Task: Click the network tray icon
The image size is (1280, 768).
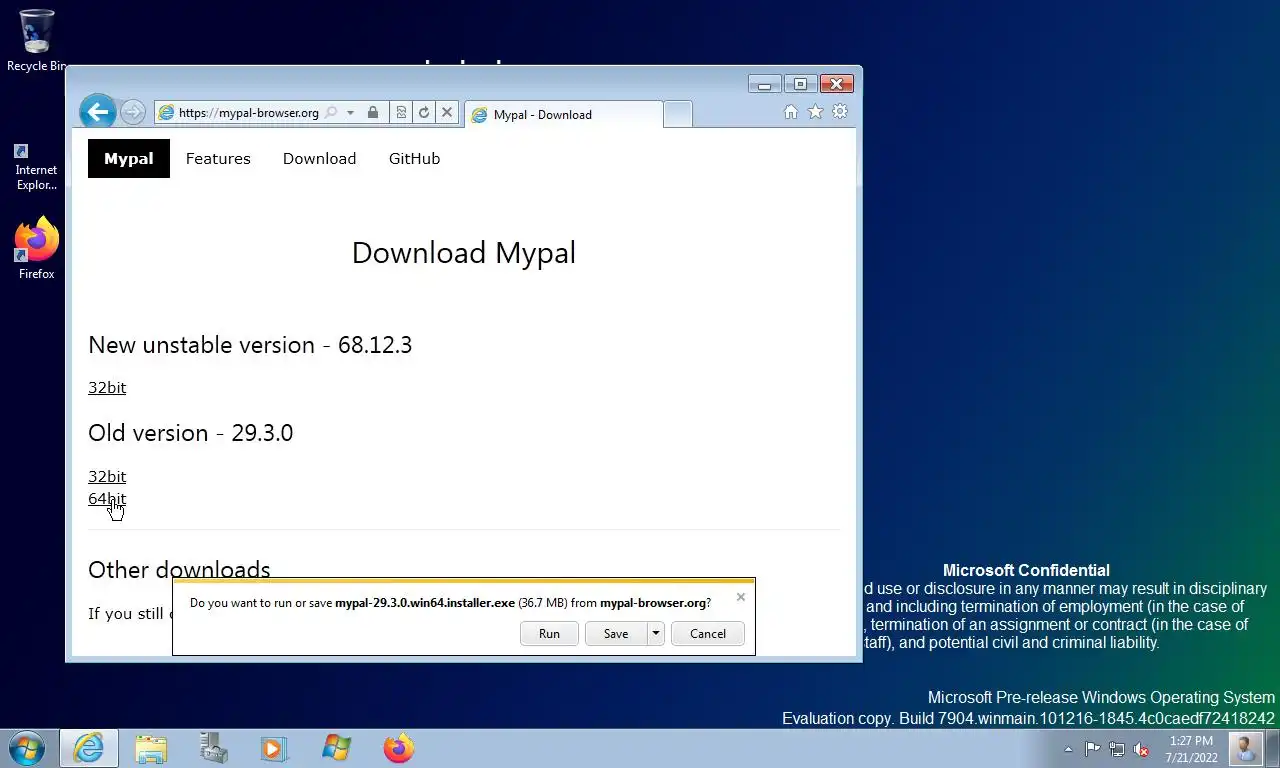Action: pyautogui.click(x=1117, y=749)
